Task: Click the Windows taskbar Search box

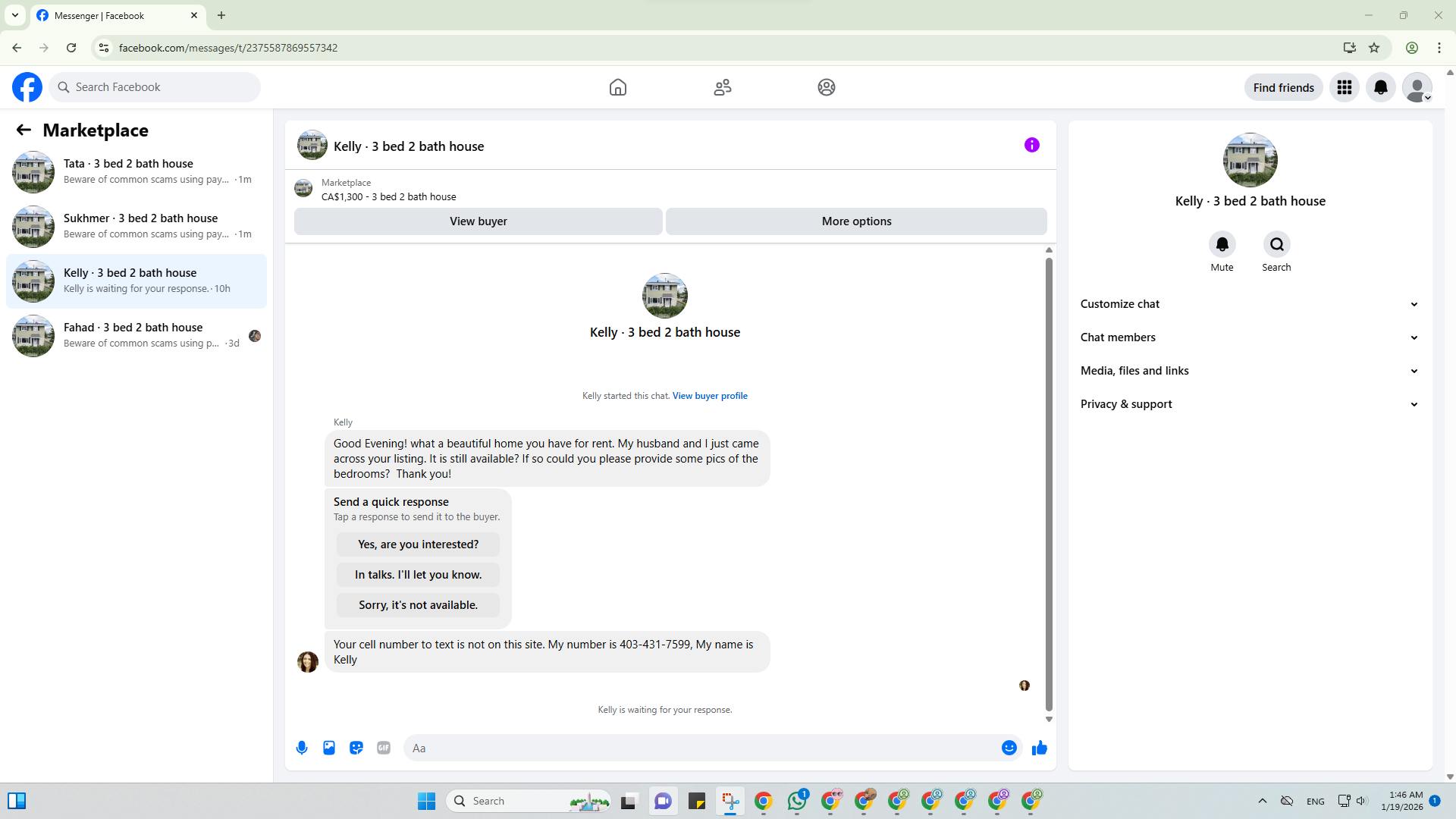Action: click(x=529, y=801)
